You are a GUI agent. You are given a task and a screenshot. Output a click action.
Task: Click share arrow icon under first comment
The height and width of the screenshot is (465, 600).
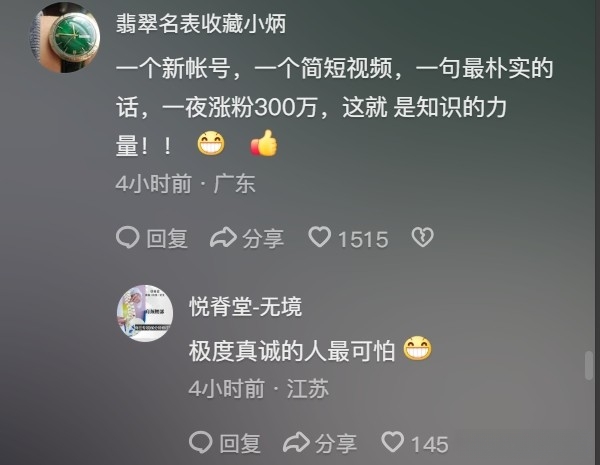(223, 237)
